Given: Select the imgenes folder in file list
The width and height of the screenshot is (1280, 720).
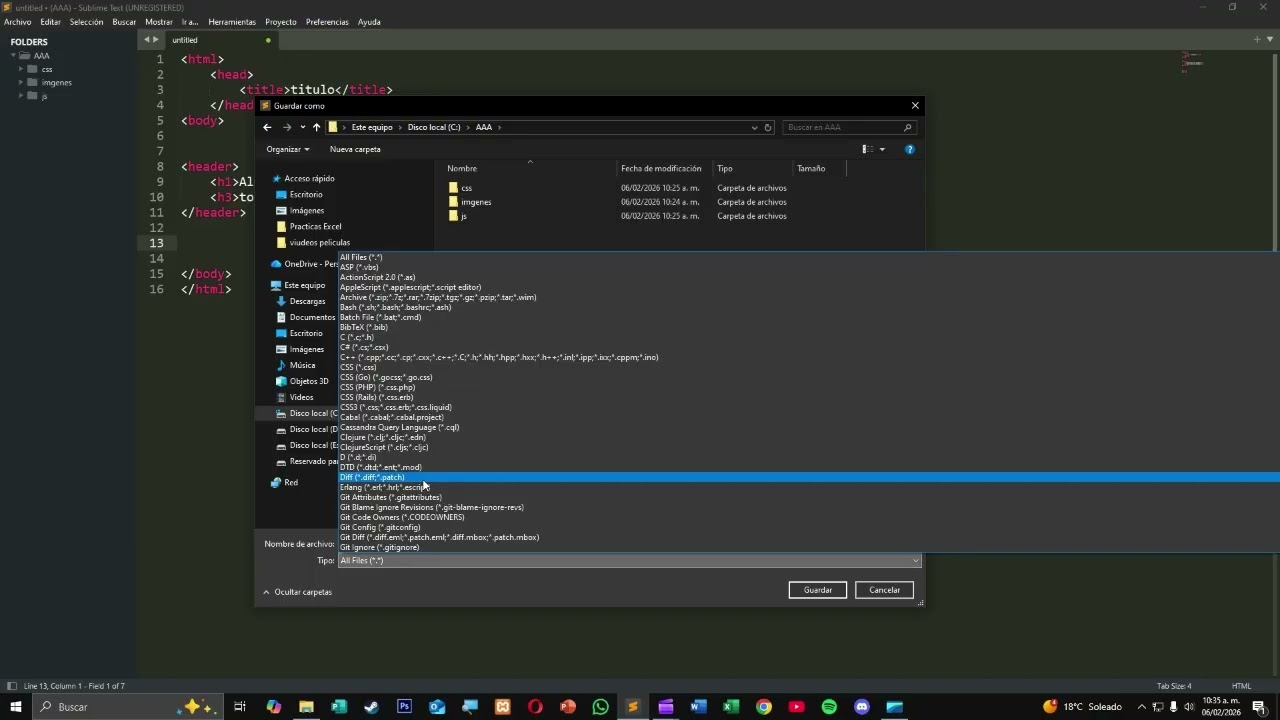Looking at the screenshot, I should [476, 202].
